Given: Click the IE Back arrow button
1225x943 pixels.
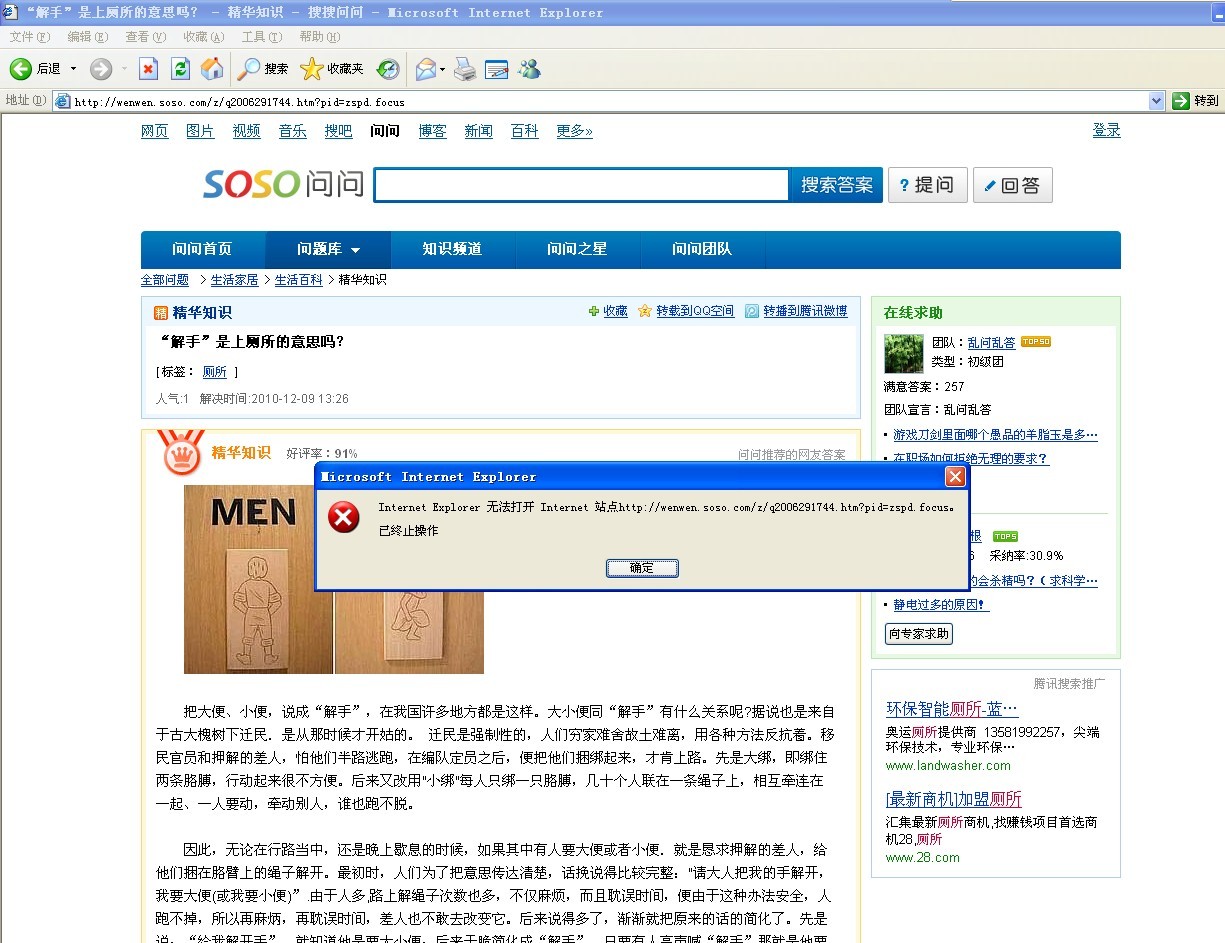Looking at the screenshot, I should (x=21, y=69).
